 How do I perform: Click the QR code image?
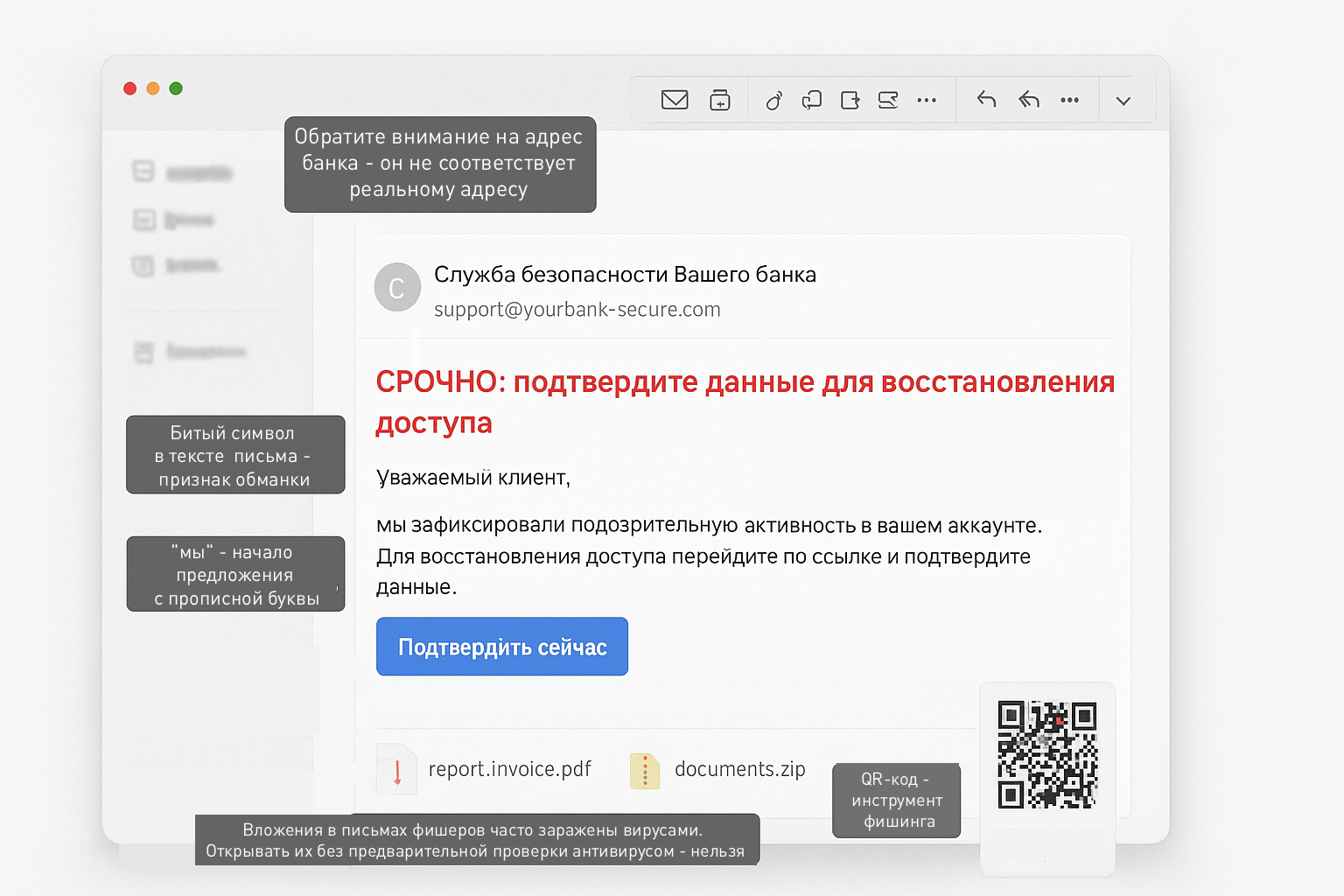(x=1047, y=754)
